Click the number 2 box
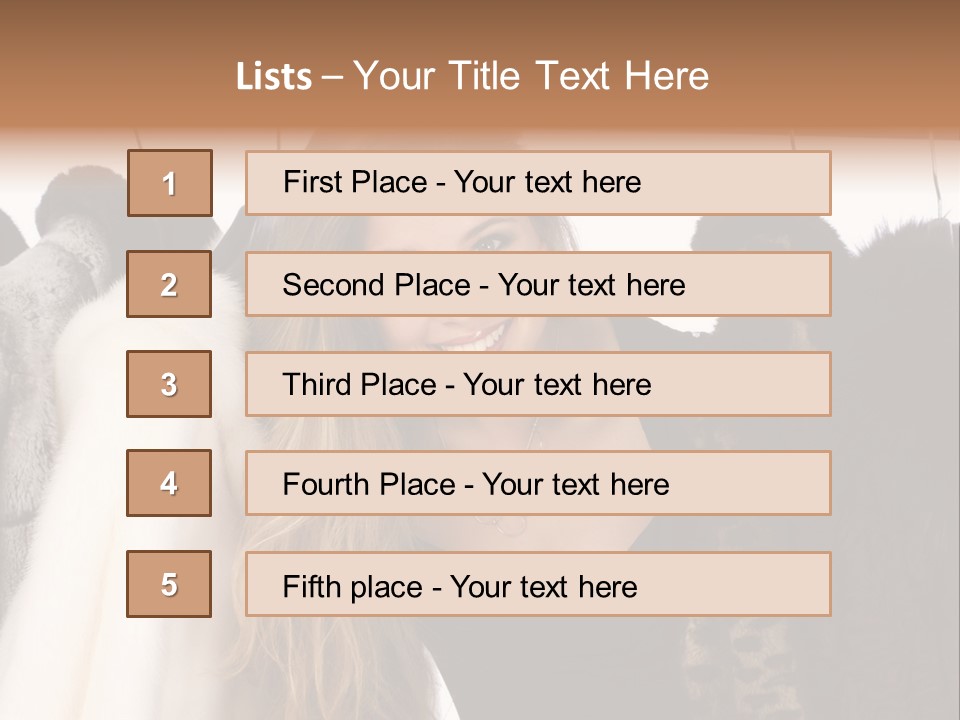960x720 pixels. (169, 284)
